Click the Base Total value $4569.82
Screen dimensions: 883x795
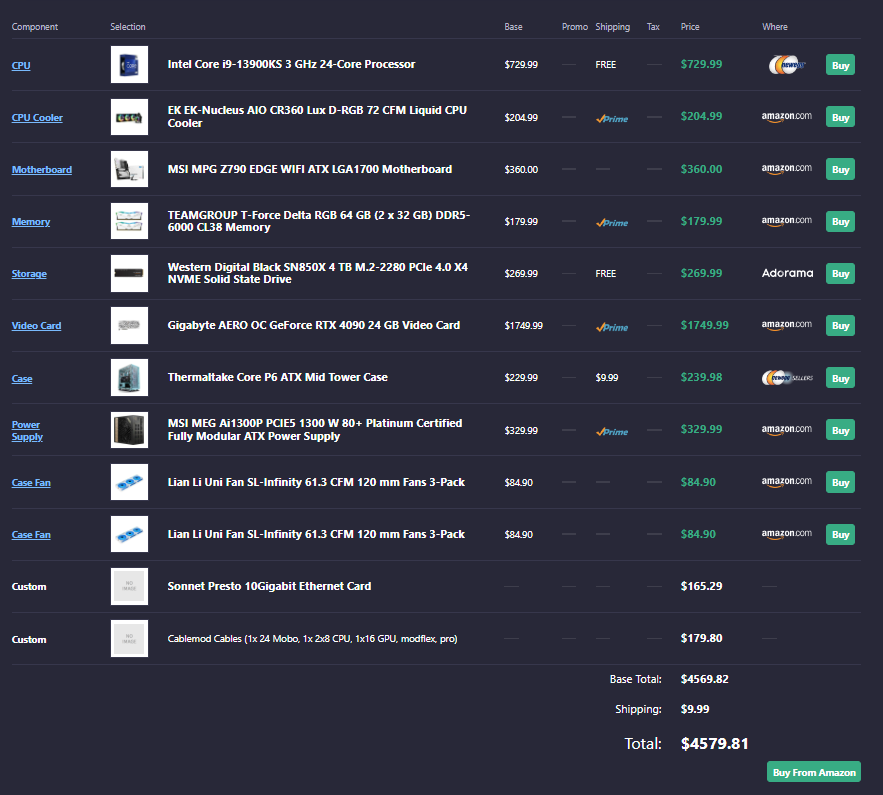(704, 679)
